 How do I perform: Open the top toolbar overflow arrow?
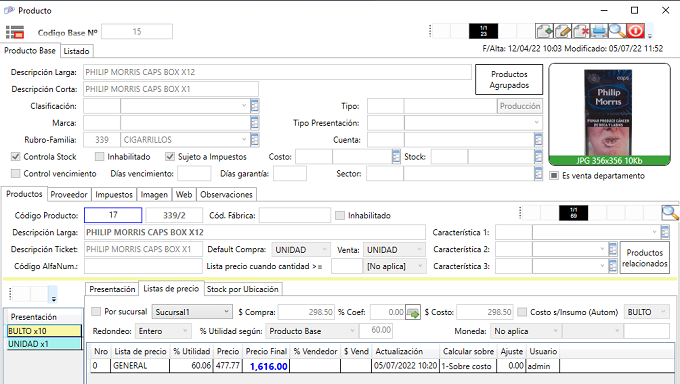[x=650, y=35]
